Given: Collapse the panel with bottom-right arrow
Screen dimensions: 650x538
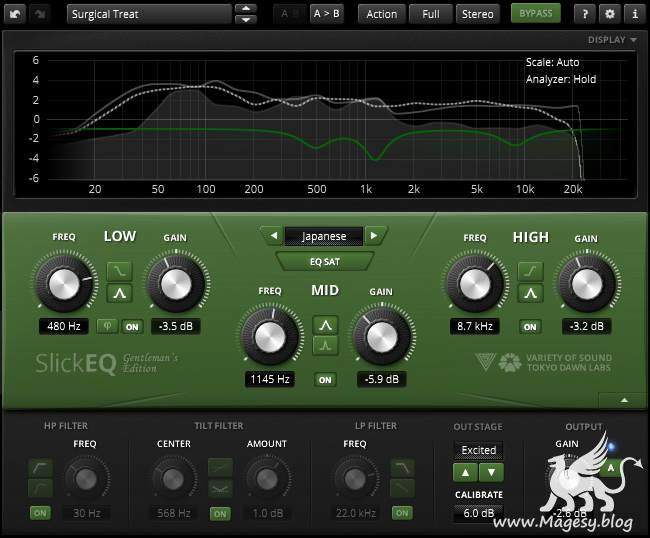Looking at the screenshot, I should pos(624,400).
